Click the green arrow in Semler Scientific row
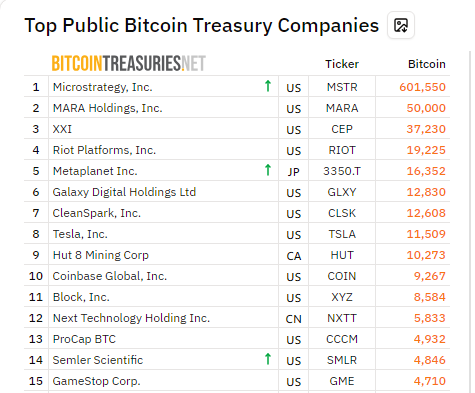This screenshot has width=475, height=393. coord(268,359)
